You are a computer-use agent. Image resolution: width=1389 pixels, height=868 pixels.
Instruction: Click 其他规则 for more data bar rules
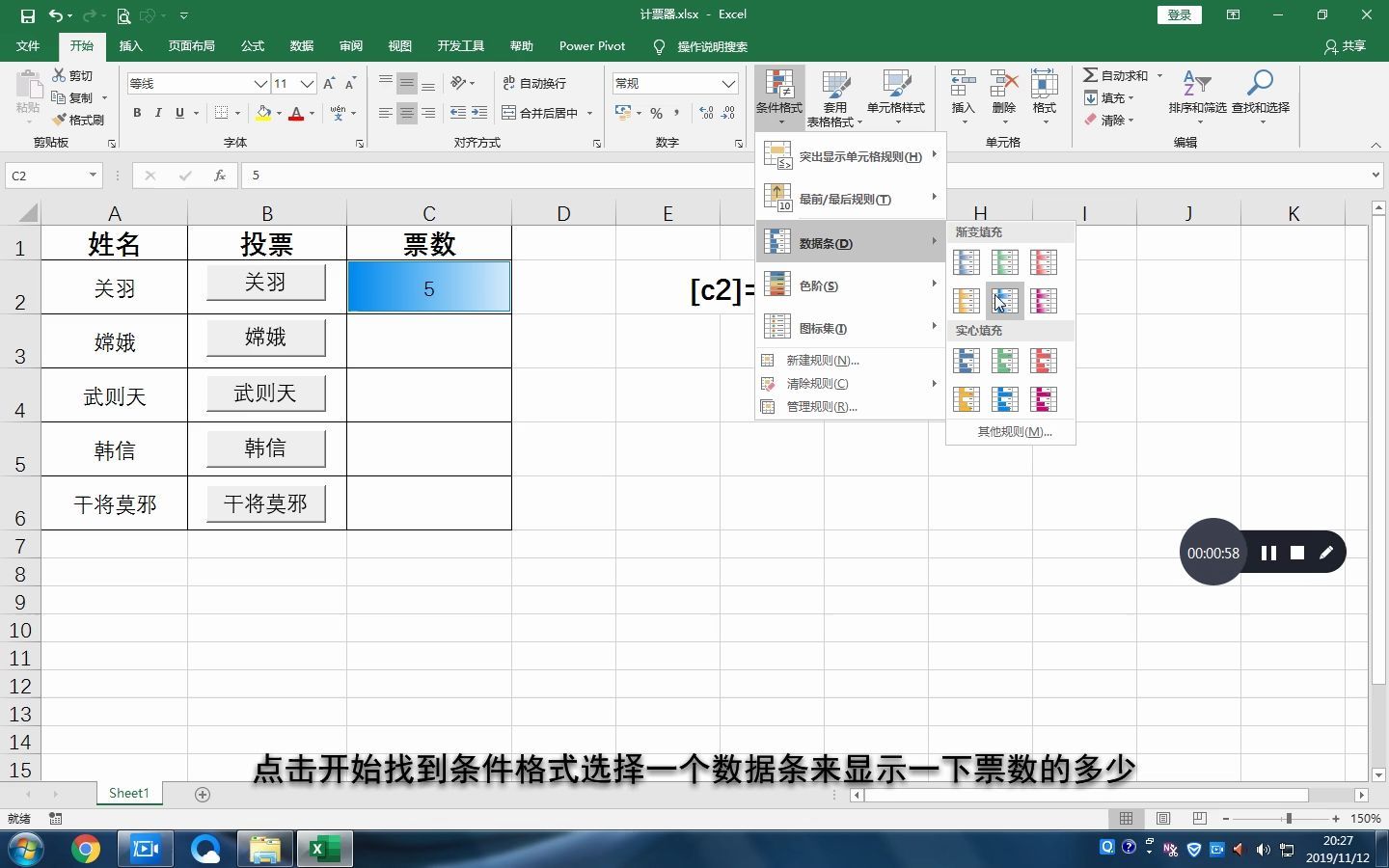click(x=1009, y=431)
